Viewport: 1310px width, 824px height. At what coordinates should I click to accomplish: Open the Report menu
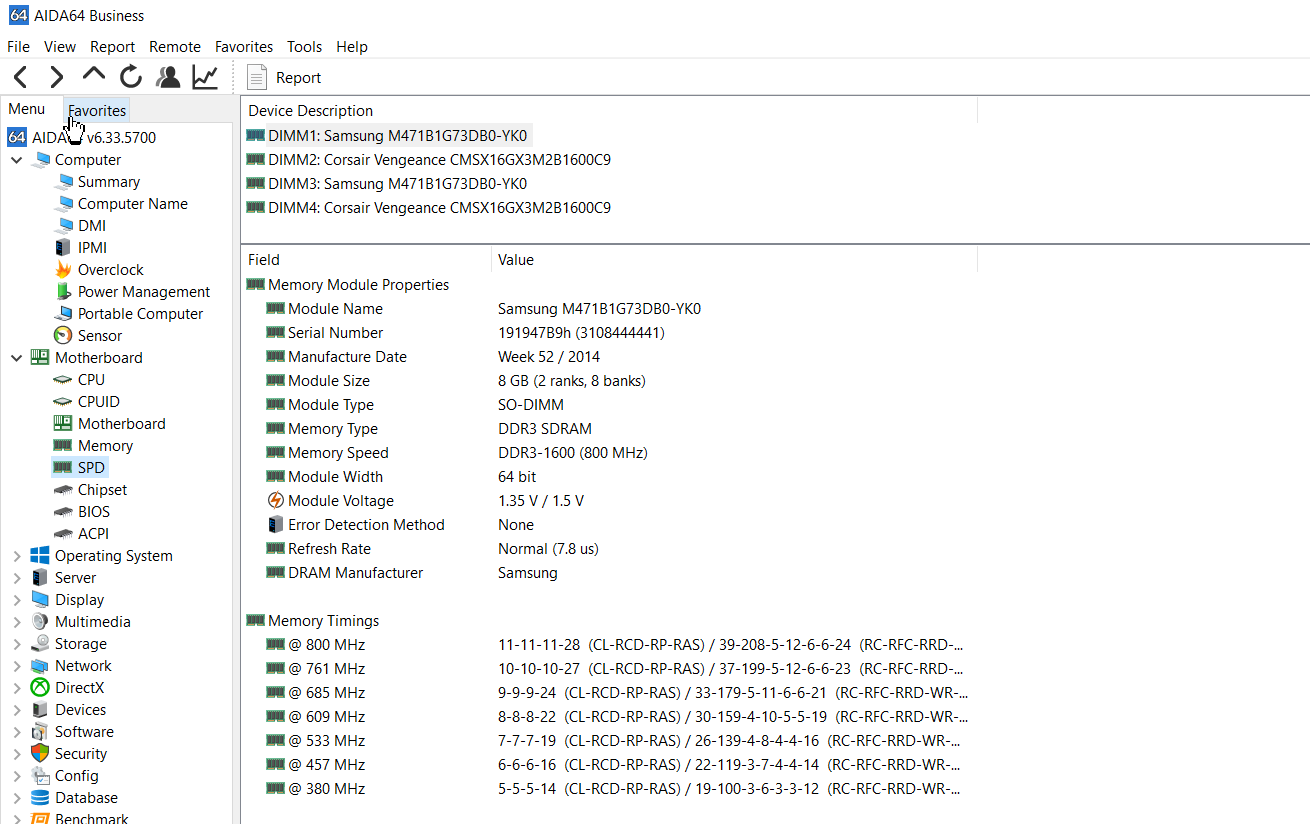tap(112, 46)
